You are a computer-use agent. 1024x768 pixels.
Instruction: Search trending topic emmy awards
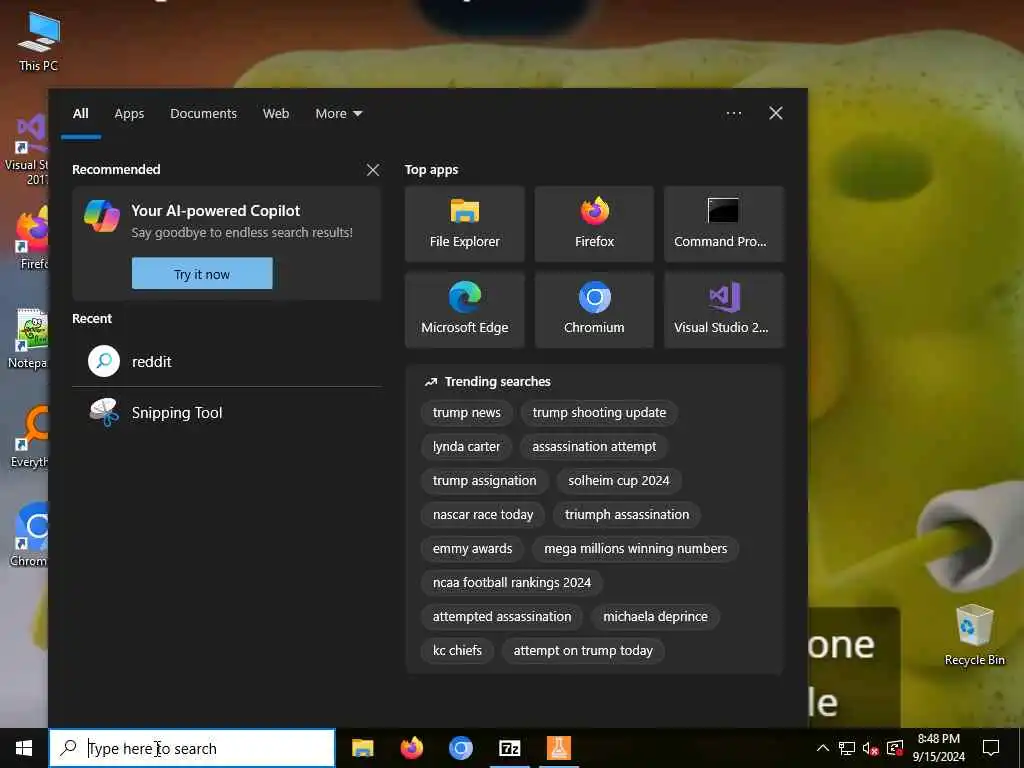[472, 549]
